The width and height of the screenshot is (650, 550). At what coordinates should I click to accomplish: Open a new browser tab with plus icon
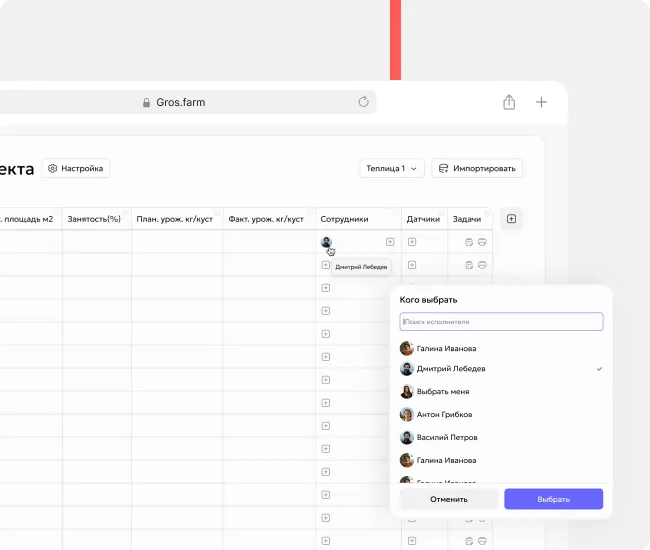[x=542, y=102]
